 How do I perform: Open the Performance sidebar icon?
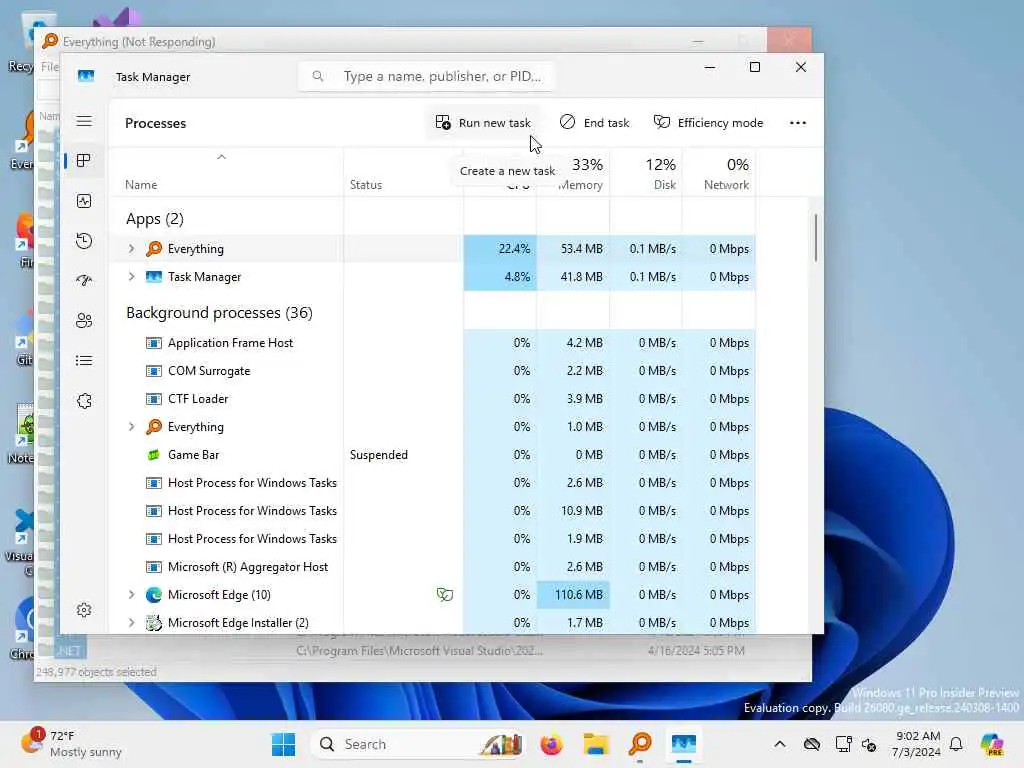[84, 201]
